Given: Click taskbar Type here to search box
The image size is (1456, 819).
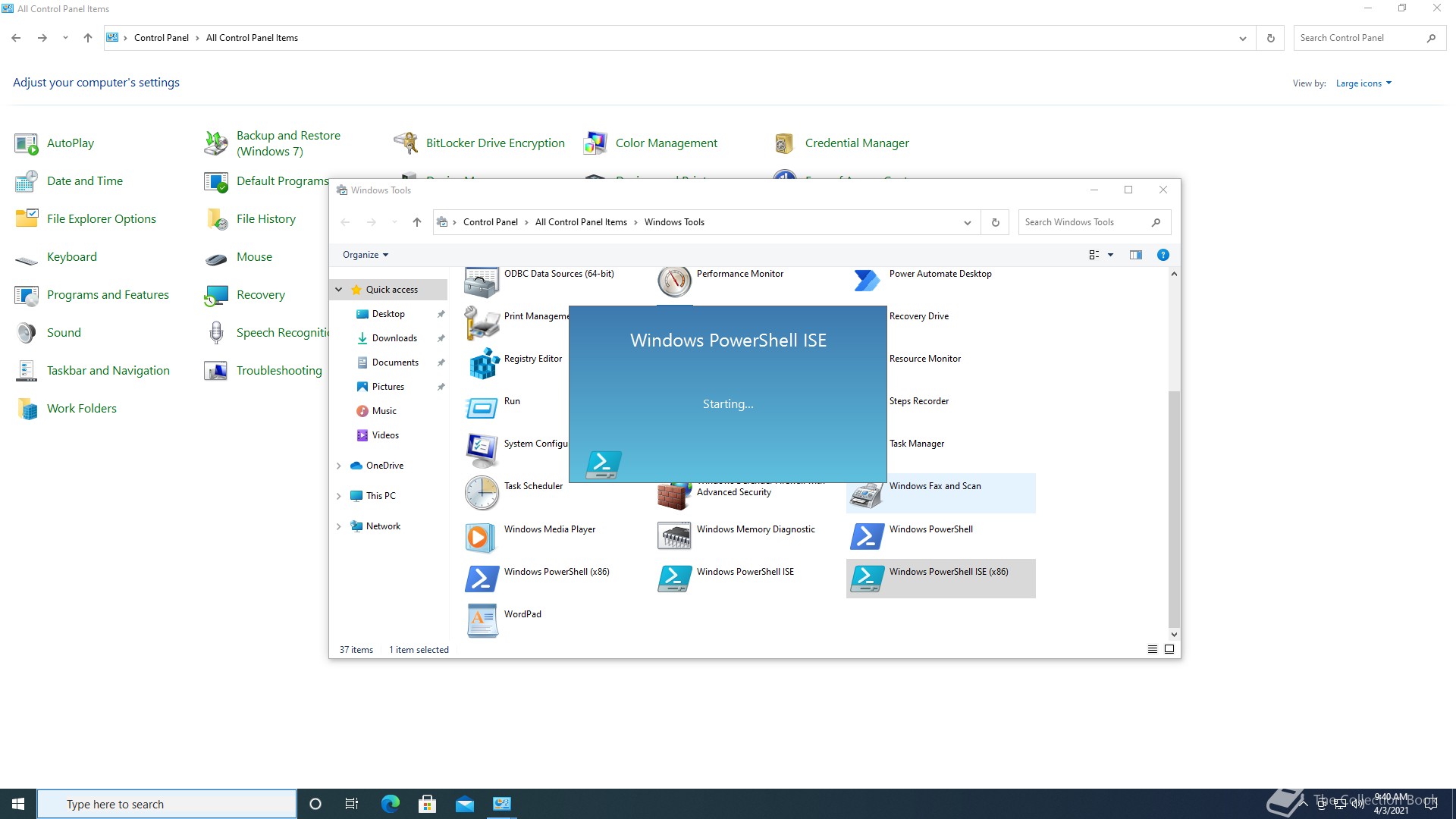Looking at the screenshot, I should (167, 804).
